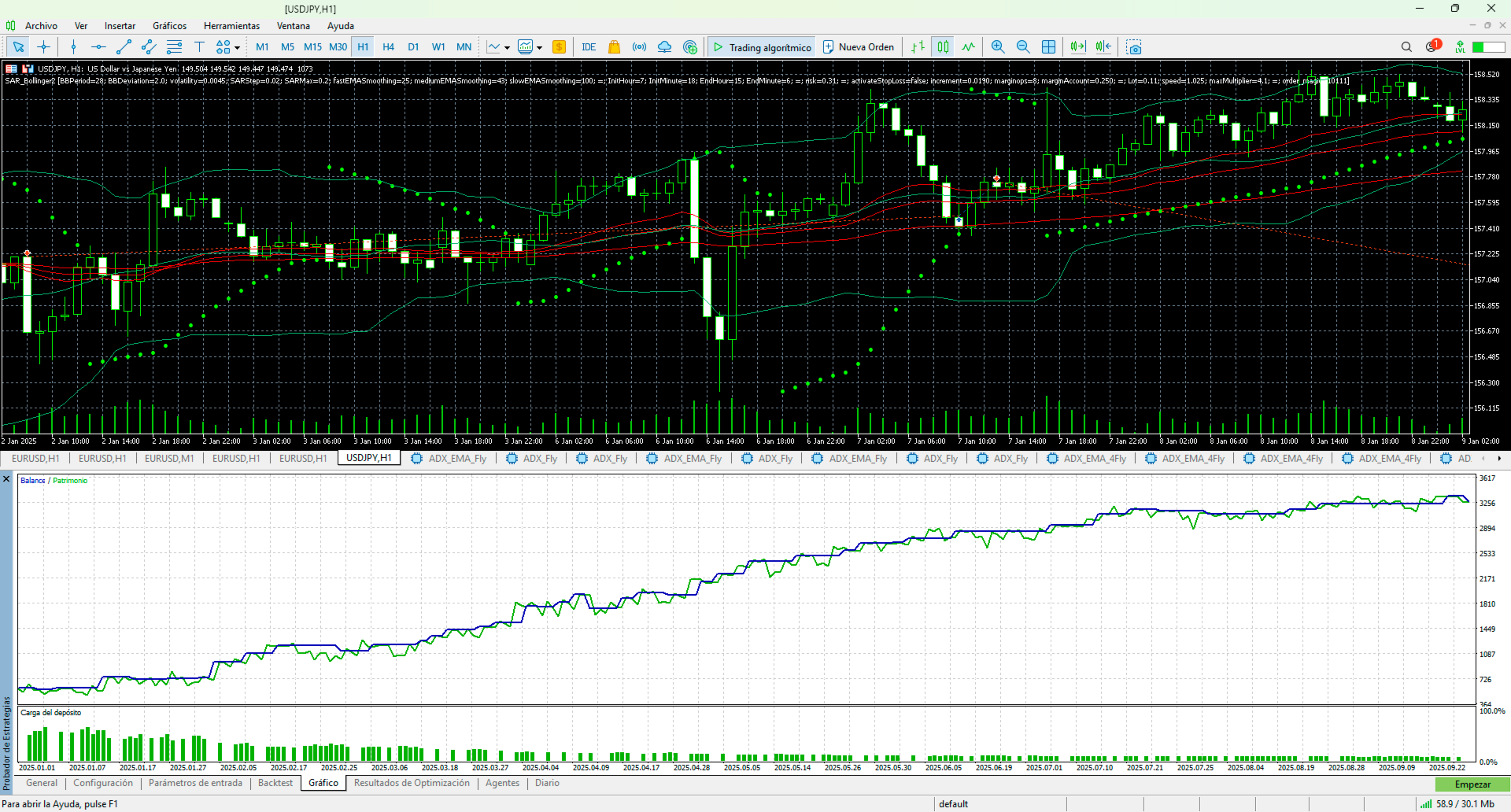Click the chart icon beside Archivo menu

coord(10,26)
